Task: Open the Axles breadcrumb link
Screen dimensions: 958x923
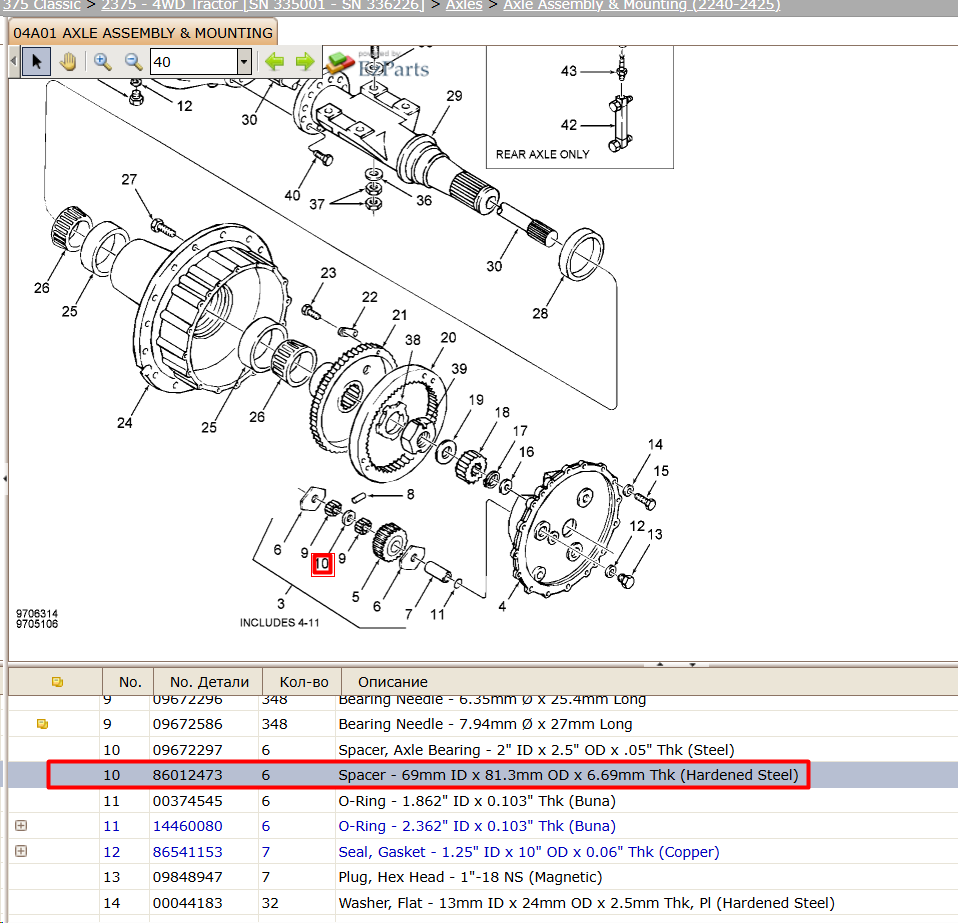Action: click(464, 5)
